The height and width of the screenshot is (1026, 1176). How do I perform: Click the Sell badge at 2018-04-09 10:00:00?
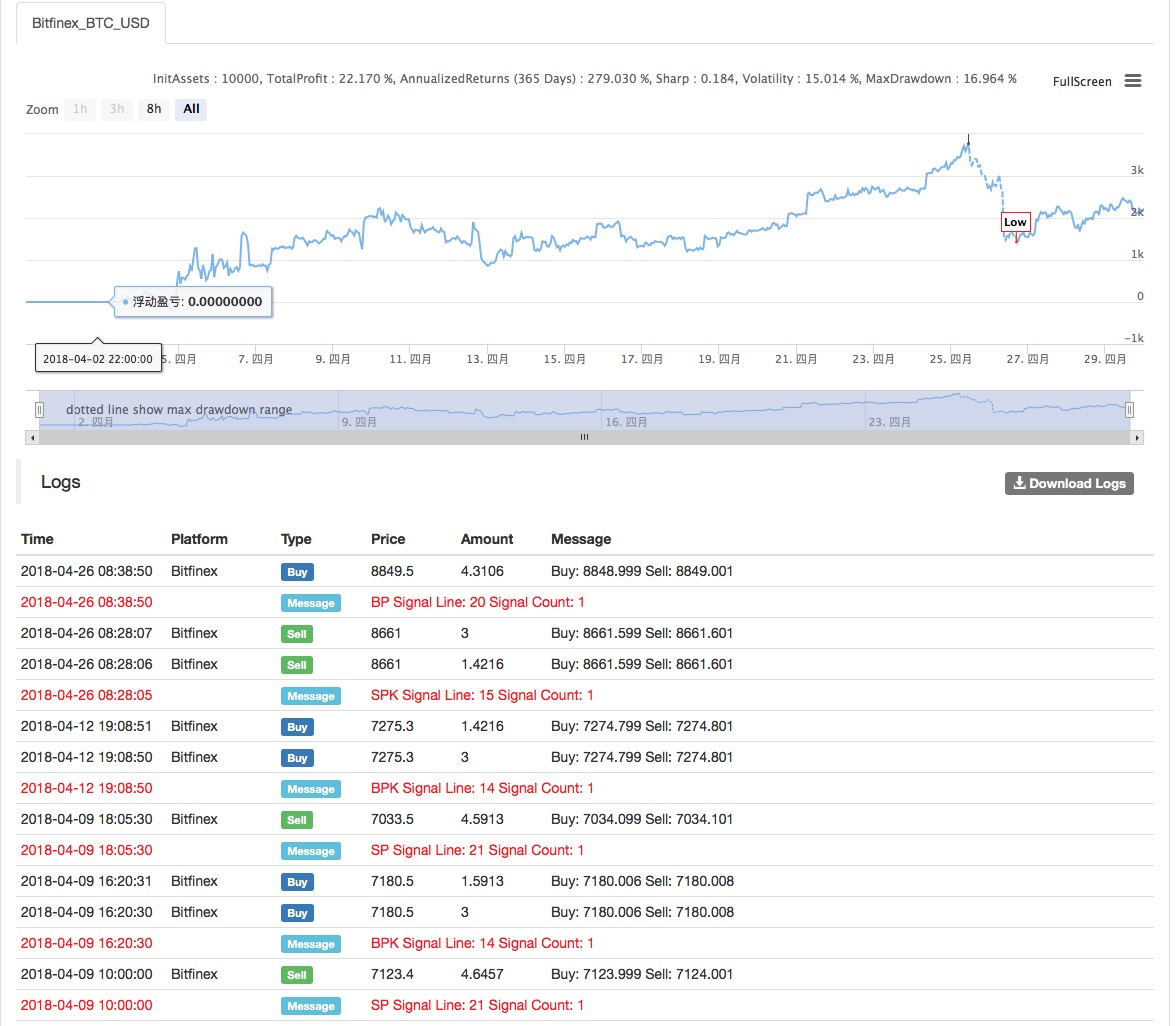pos(296,975)
